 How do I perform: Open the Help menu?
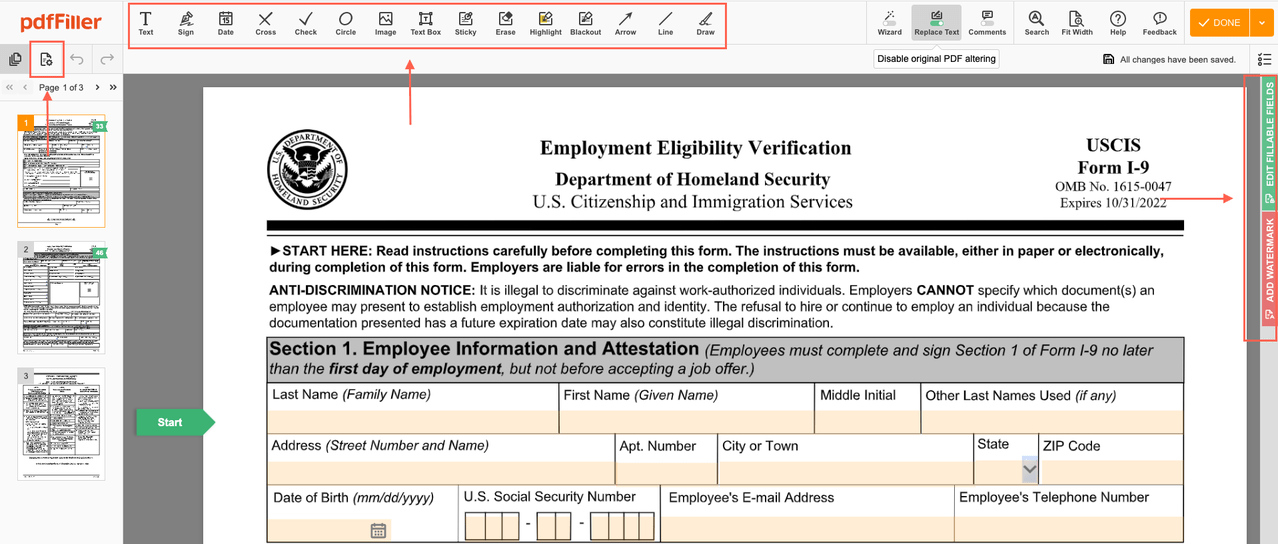[1118, 23]
